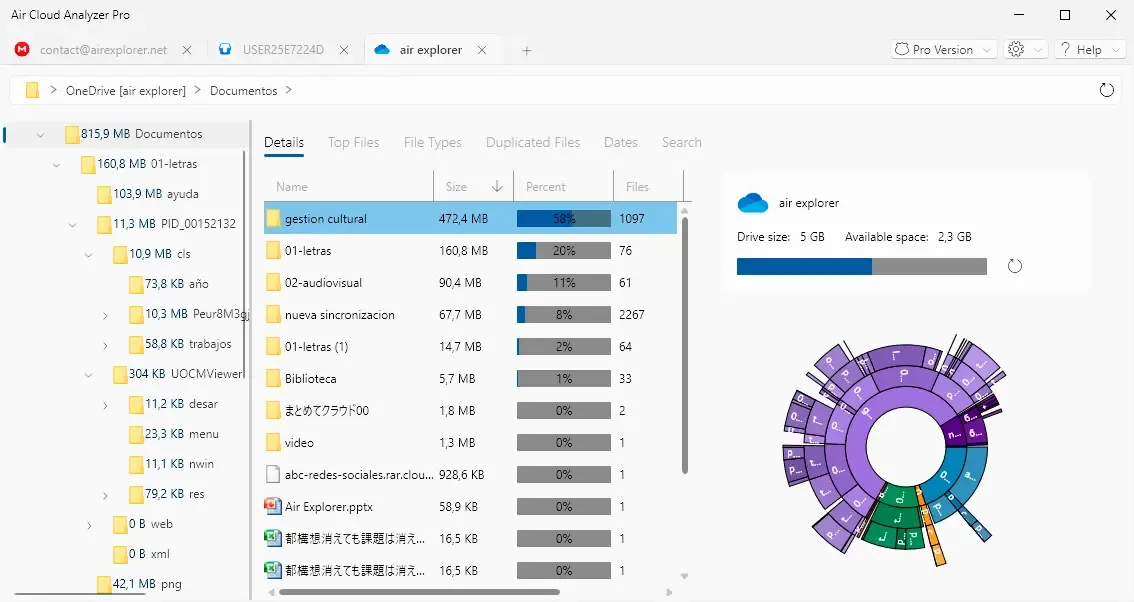Click folder icon of video row
Viewport: 1134px width, 602px height.
tap(273, 442)
